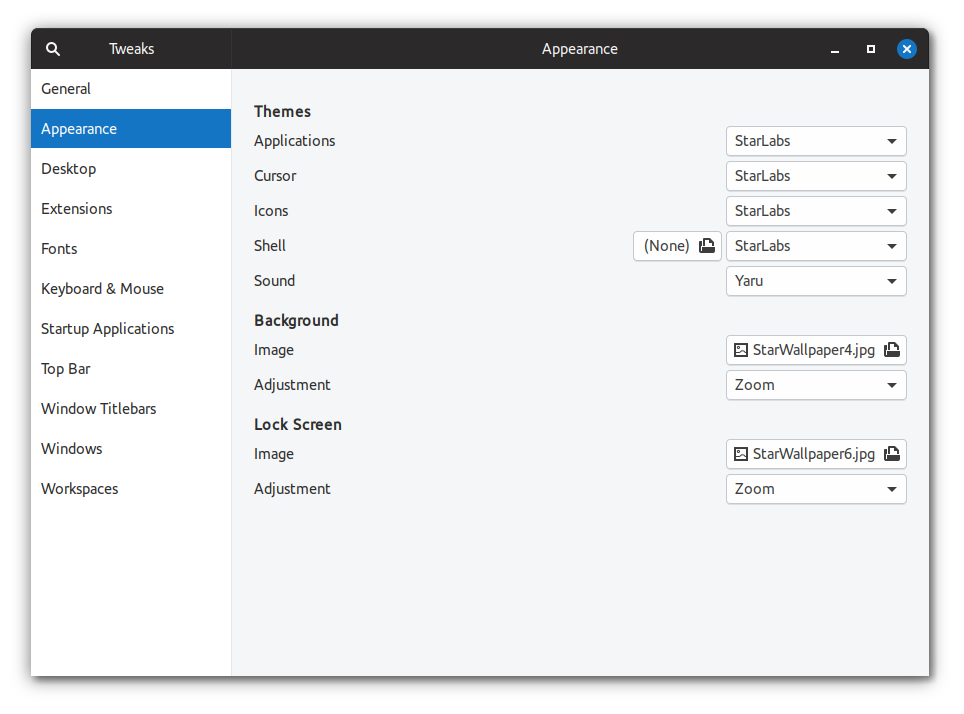
Task: Open the Cursor theme dropdown
Action: 816,177
